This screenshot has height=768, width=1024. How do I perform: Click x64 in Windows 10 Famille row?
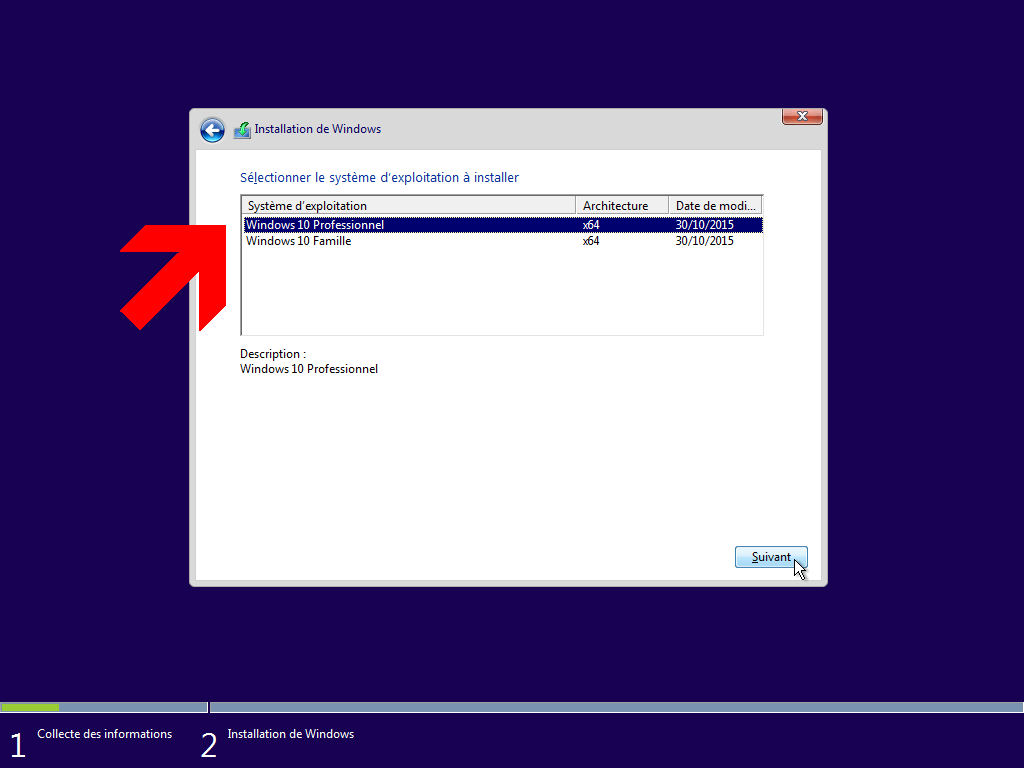pos(591,241)
